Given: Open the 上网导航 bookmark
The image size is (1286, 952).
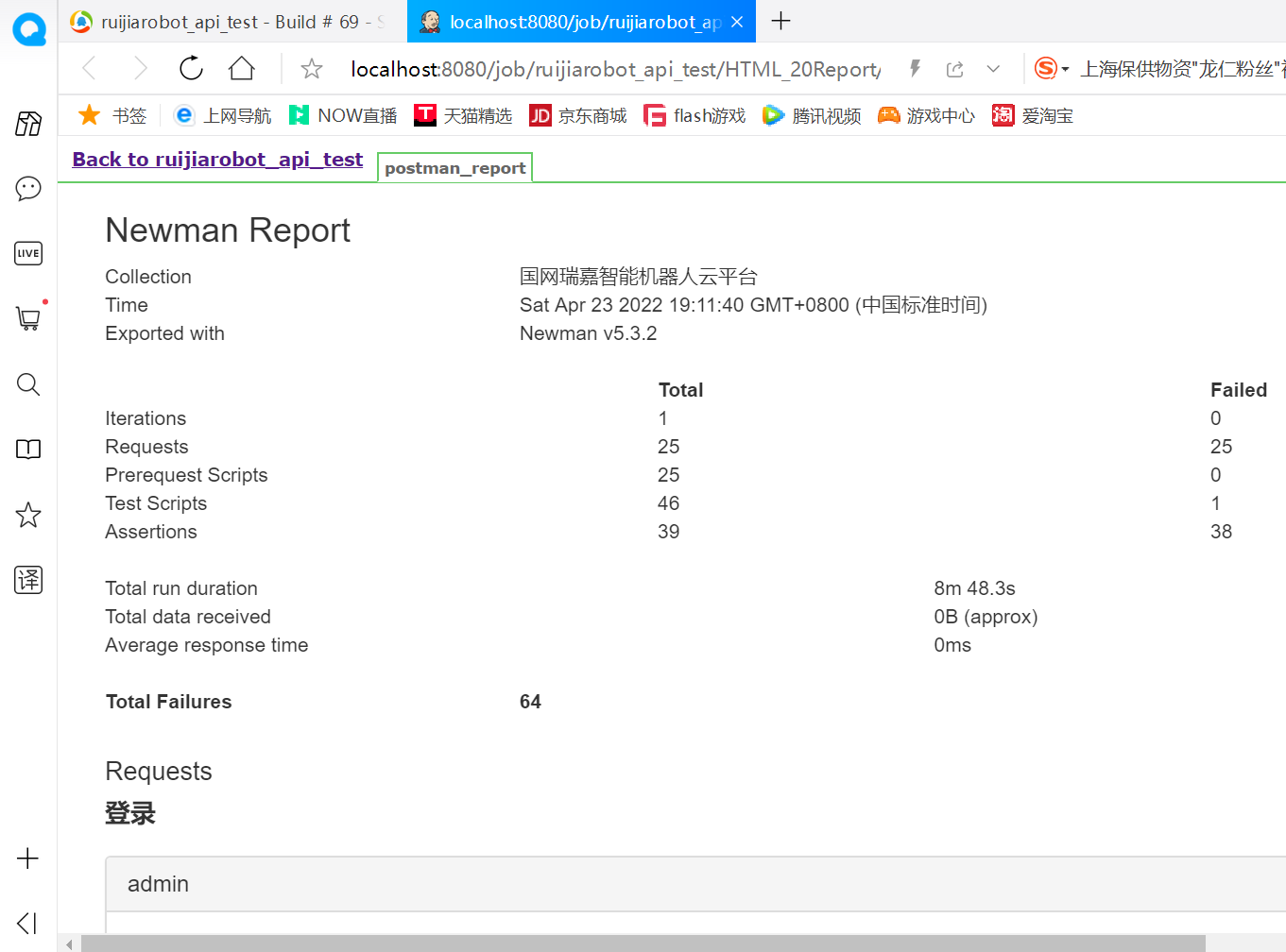Looking at the screenshot, I should click(x=223, y=115).
